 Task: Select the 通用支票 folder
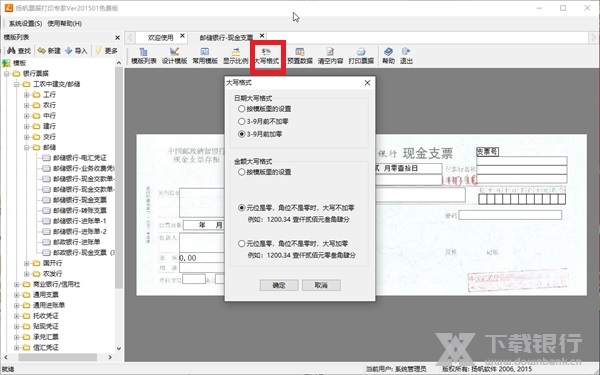click(46, 295)
